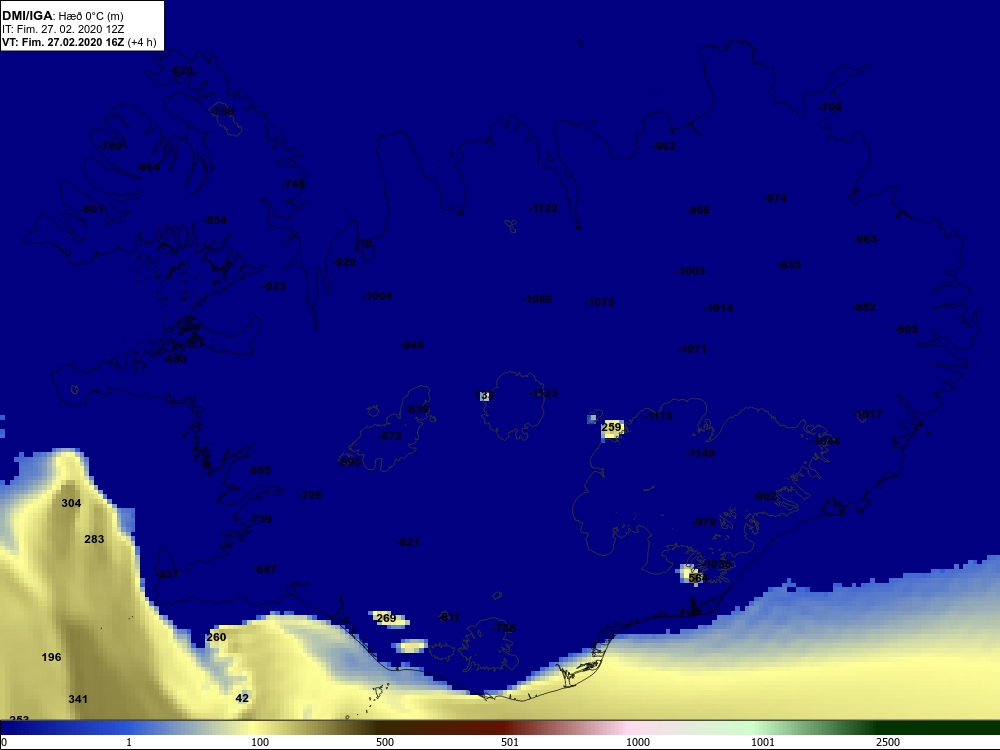Click the -780 value label
The height and width of the screenshot is (750, 1000).
coord(110,146)
